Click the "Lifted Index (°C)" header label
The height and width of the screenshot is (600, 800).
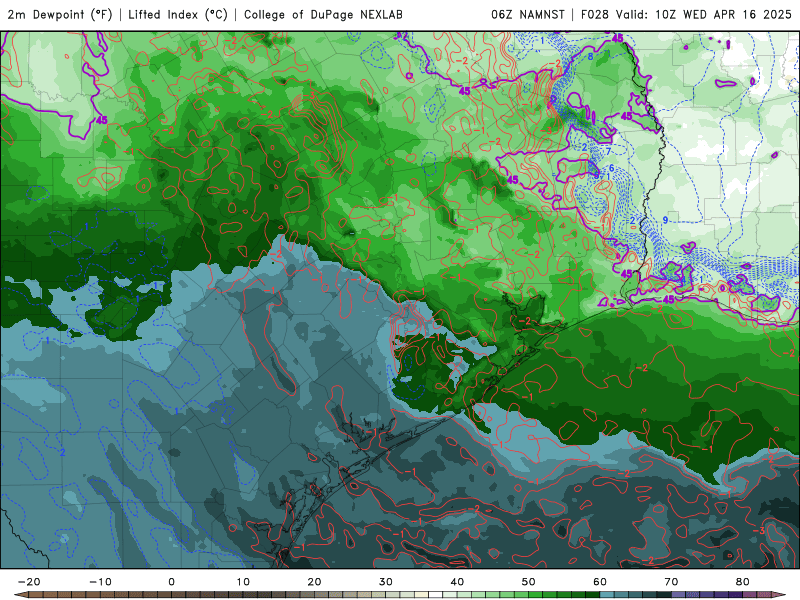pos(178,14)
